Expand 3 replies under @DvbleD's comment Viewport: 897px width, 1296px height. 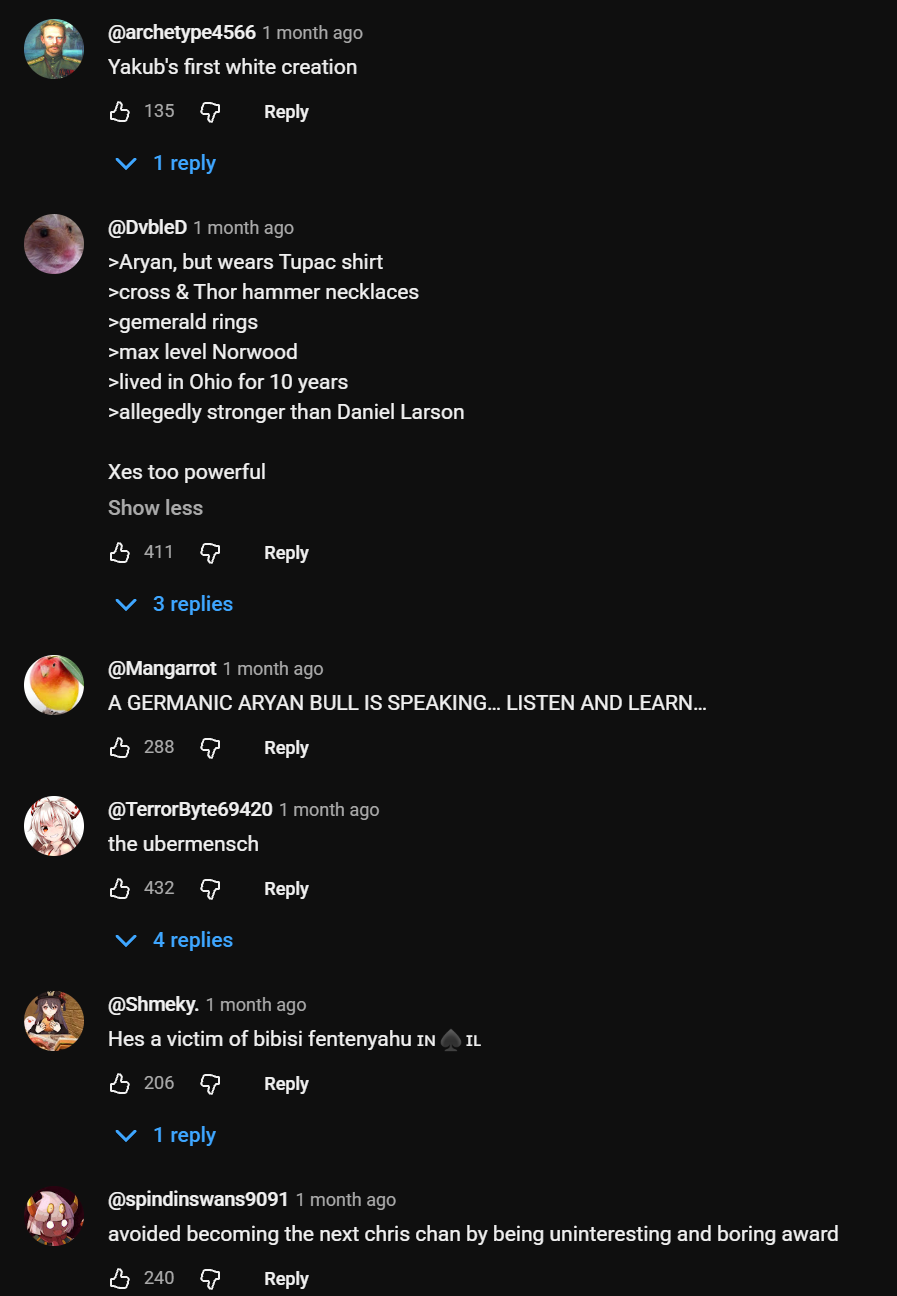coord(175,604)
